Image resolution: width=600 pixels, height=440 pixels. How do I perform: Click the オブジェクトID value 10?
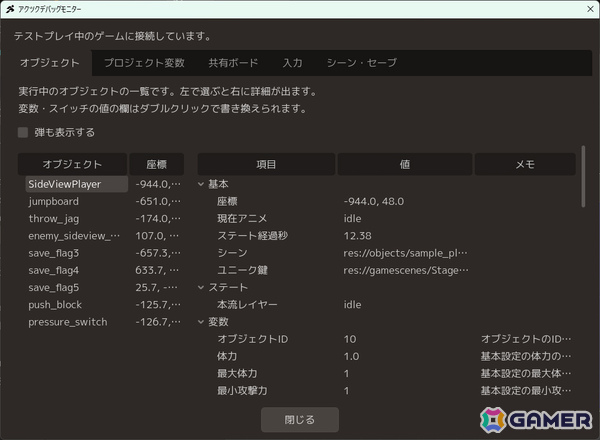pyautogui.click(x=350, y=339)
